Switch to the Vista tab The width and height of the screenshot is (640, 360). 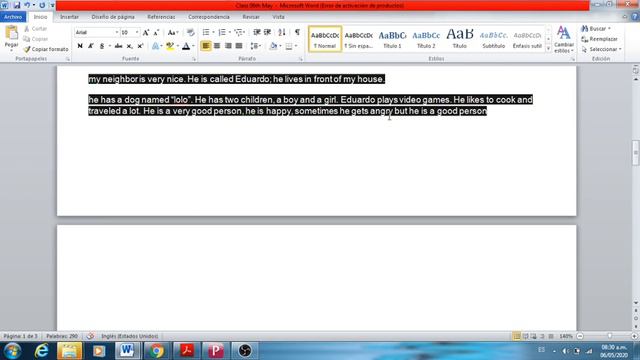pyautogui.click(x=278, y=17)
